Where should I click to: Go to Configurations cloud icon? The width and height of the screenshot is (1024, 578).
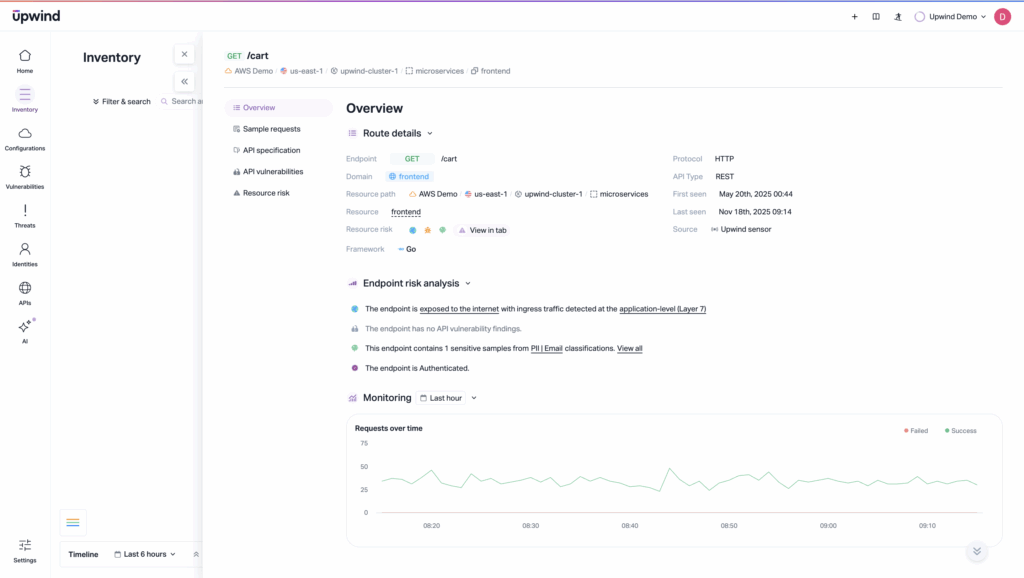click(25, 138)
